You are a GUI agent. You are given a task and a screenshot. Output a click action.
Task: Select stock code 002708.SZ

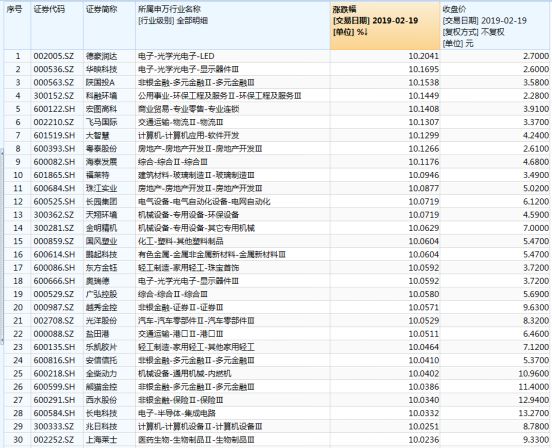click(x=54, y=321)
